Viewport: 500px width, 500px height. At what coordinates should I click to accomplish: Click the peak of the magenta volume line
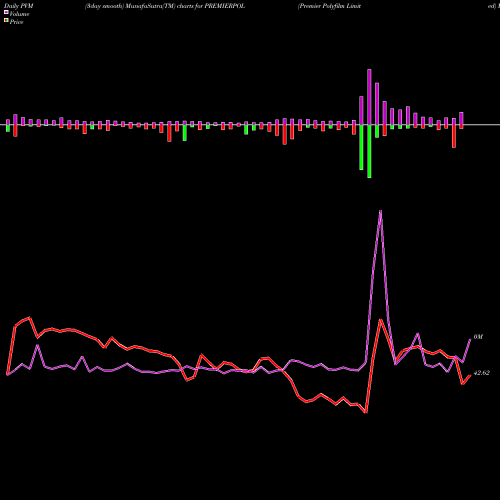pos(381,211)
